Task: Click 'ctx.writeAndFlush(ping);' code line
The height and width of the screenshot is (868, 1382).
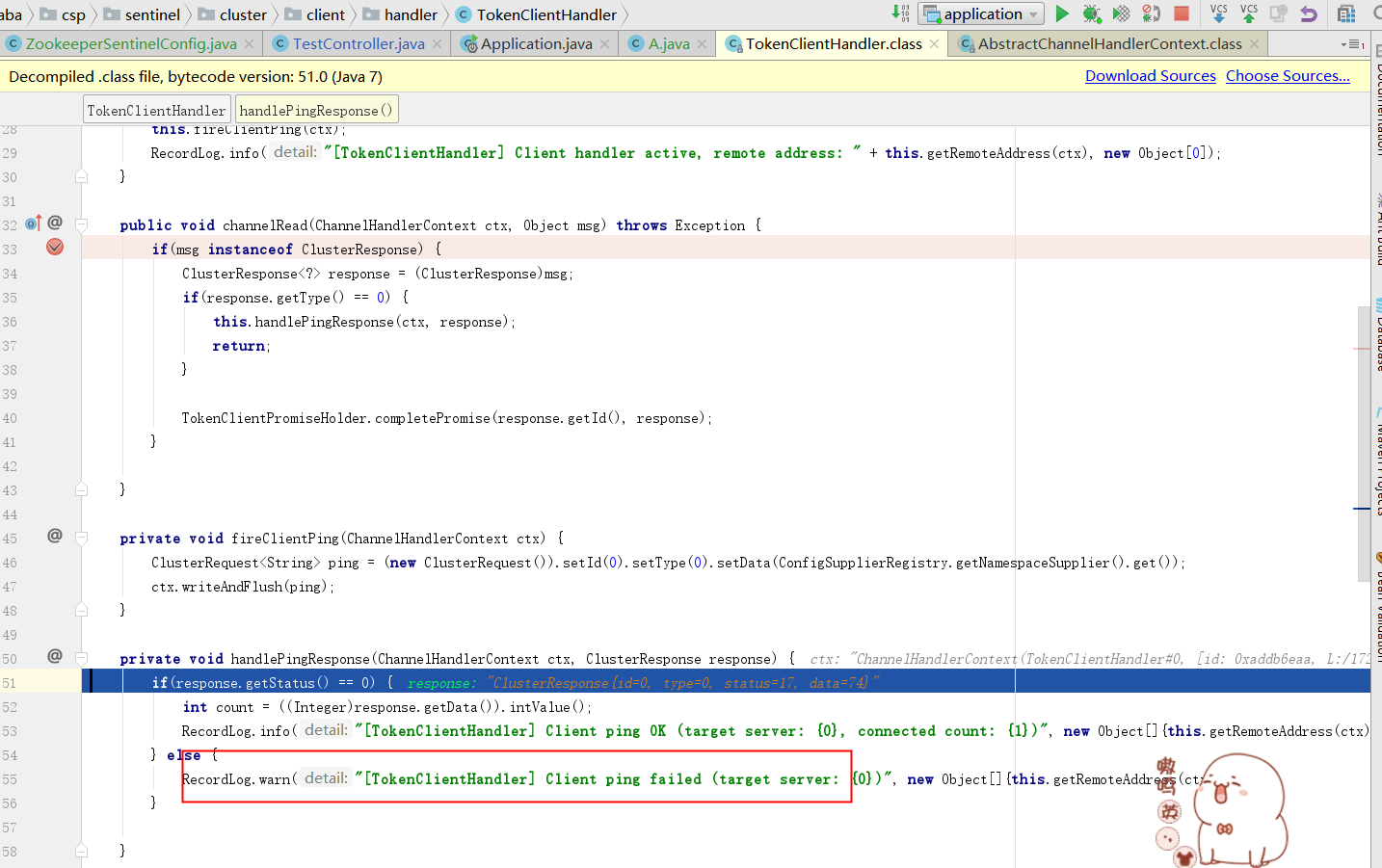Action: [243, 587]
